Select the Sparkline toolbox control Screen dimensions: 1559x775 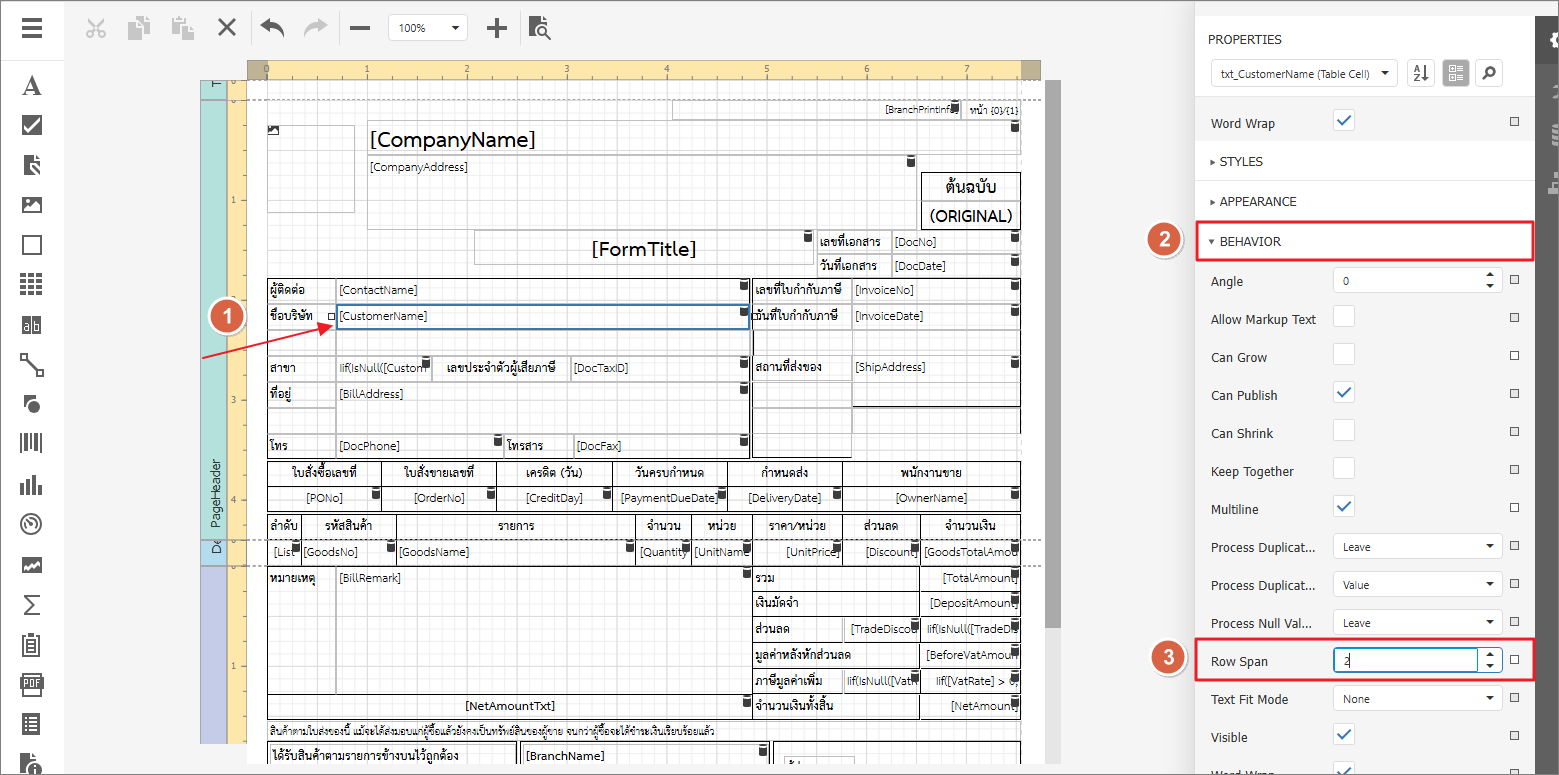pos(32,565)
